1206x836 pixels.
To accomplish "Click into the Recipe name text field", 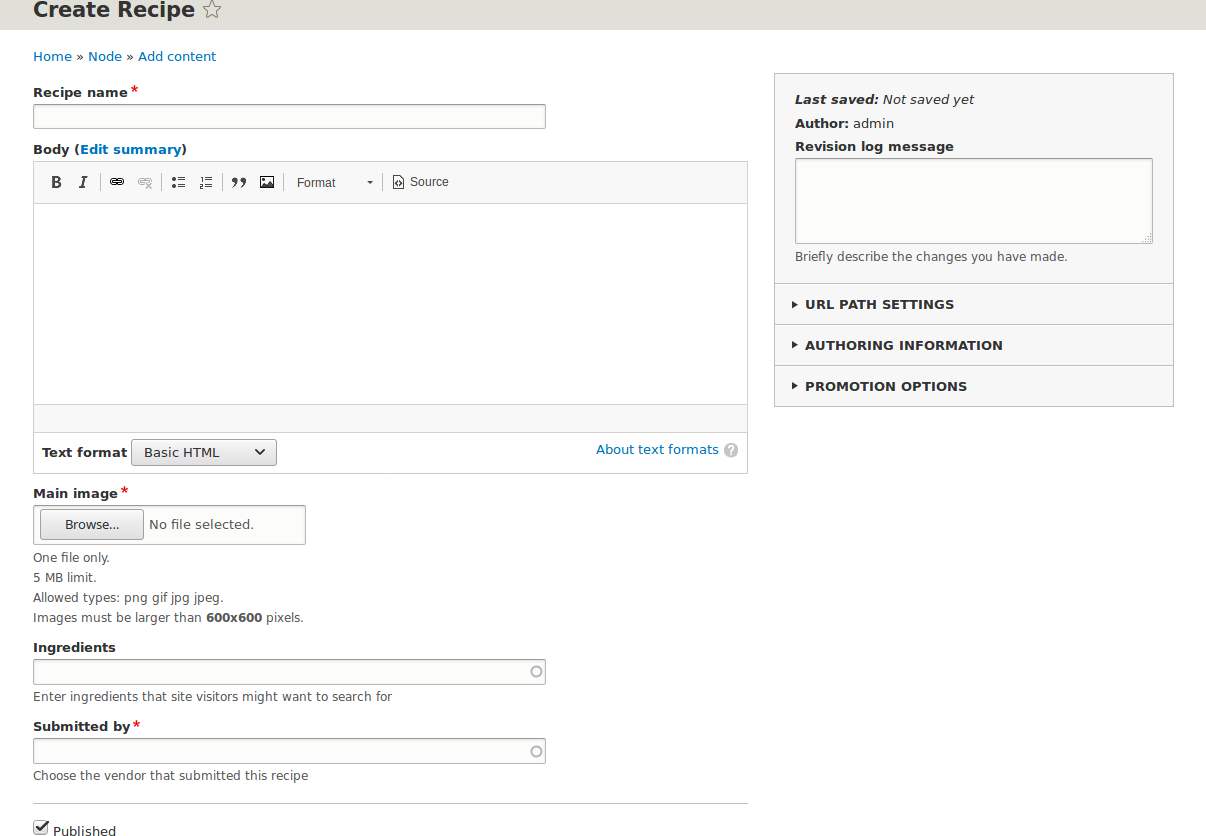I will click(289, 117).
